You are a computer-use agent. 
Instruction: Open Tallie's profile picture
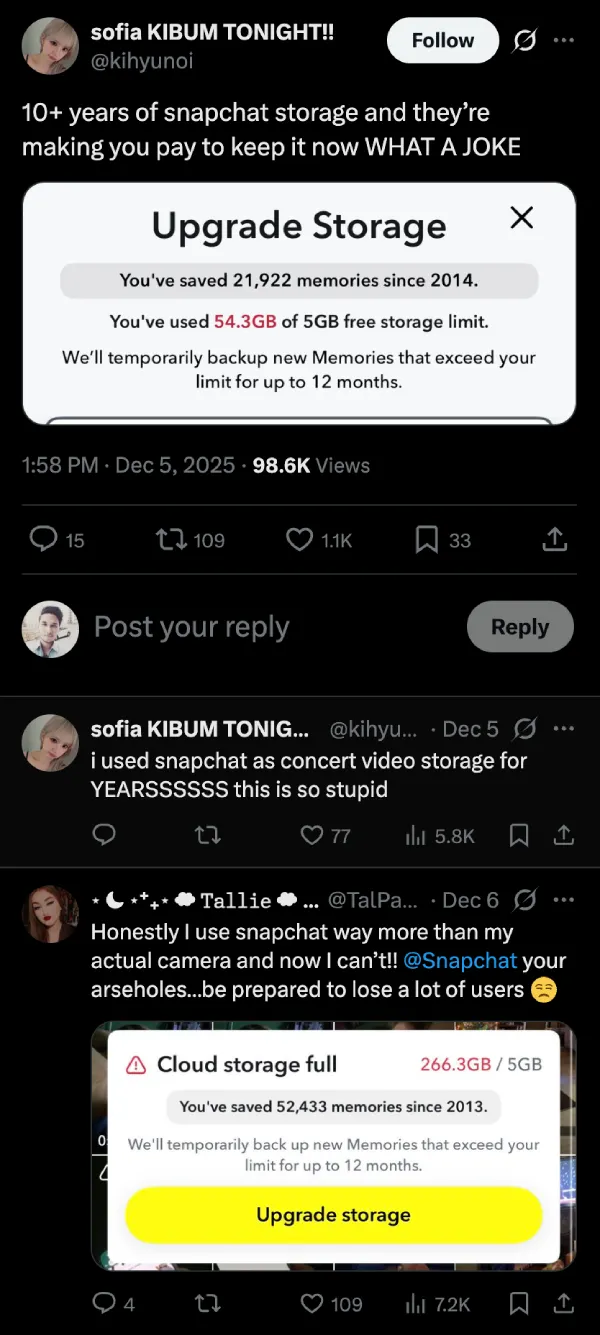coord(50,913)
